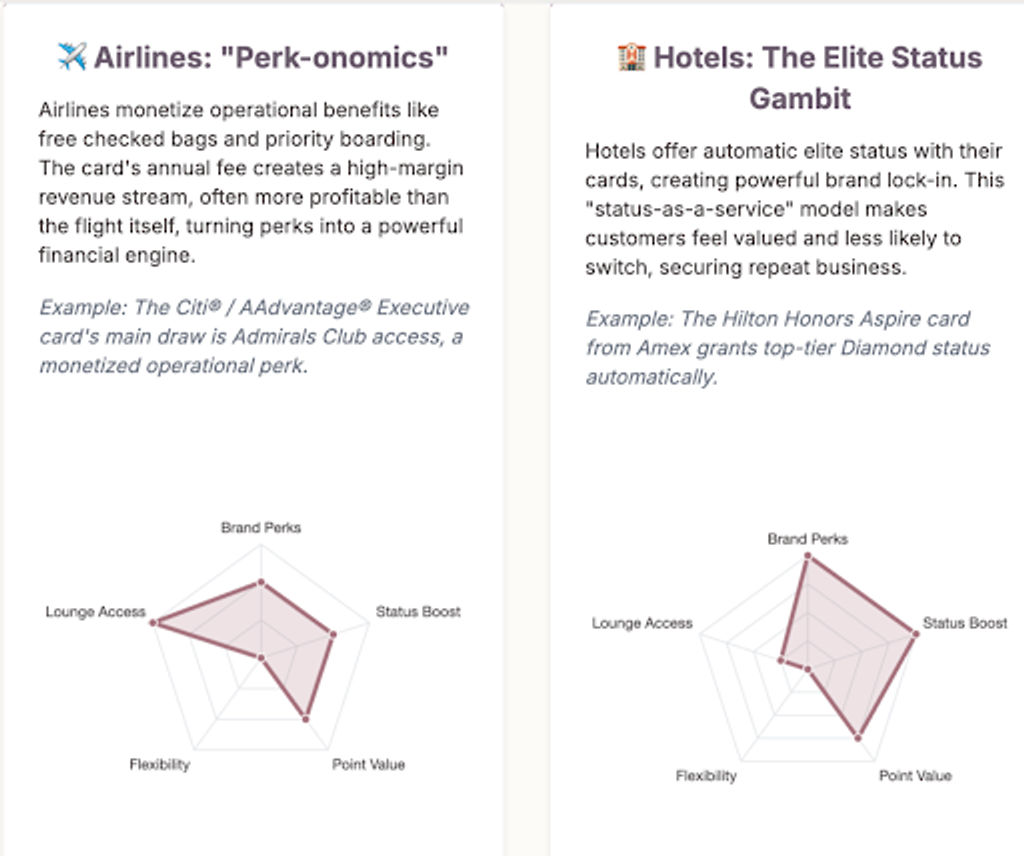Select the Hotels Elite Status Gambit heading

(800, 78)
